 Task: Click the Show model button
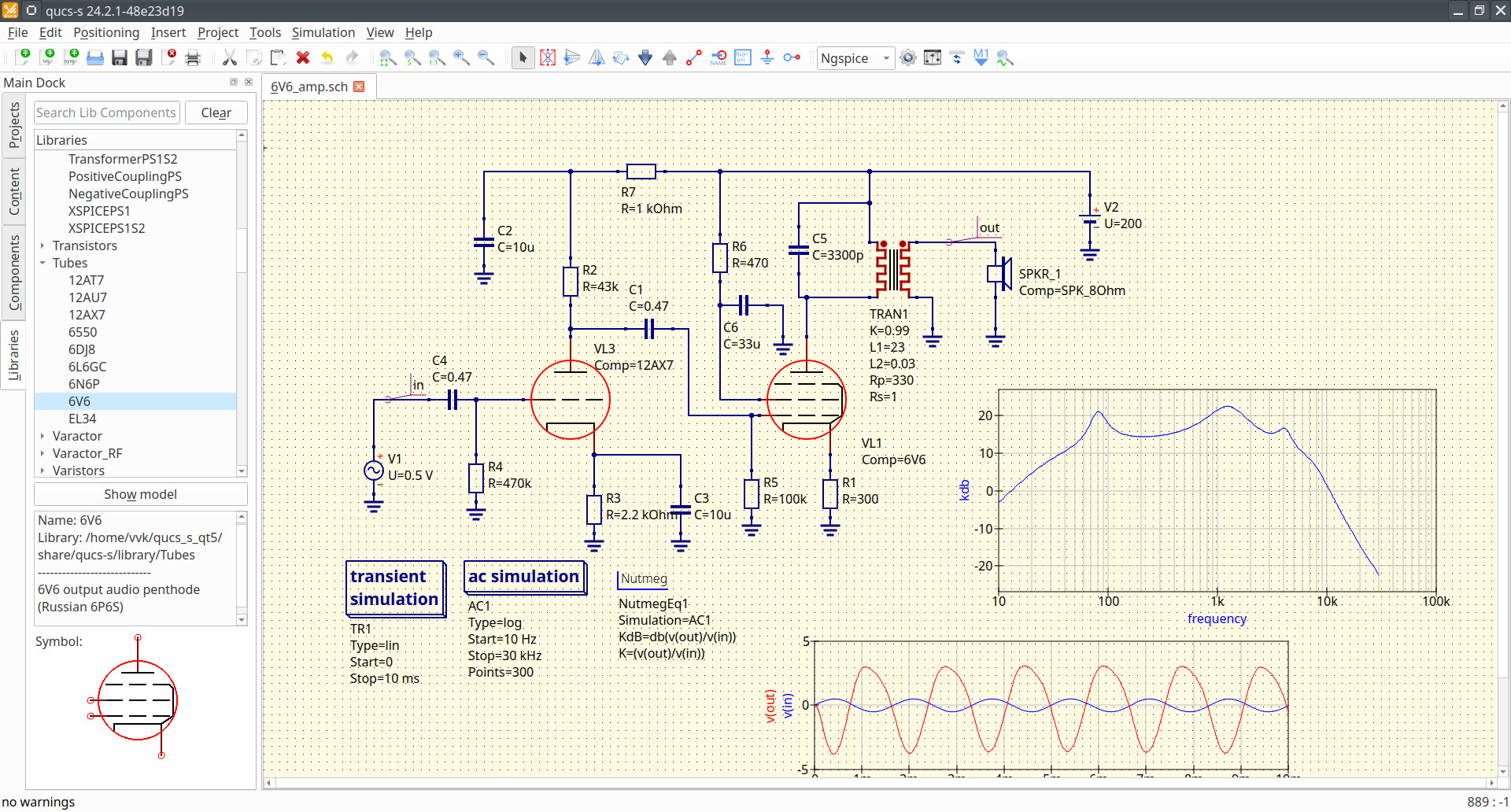tap(140, 494)
